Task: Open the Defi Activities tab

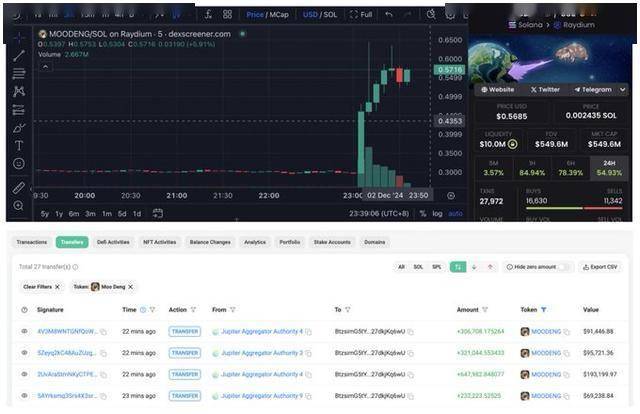Action: pyautogui.click(x=113, y=242)
